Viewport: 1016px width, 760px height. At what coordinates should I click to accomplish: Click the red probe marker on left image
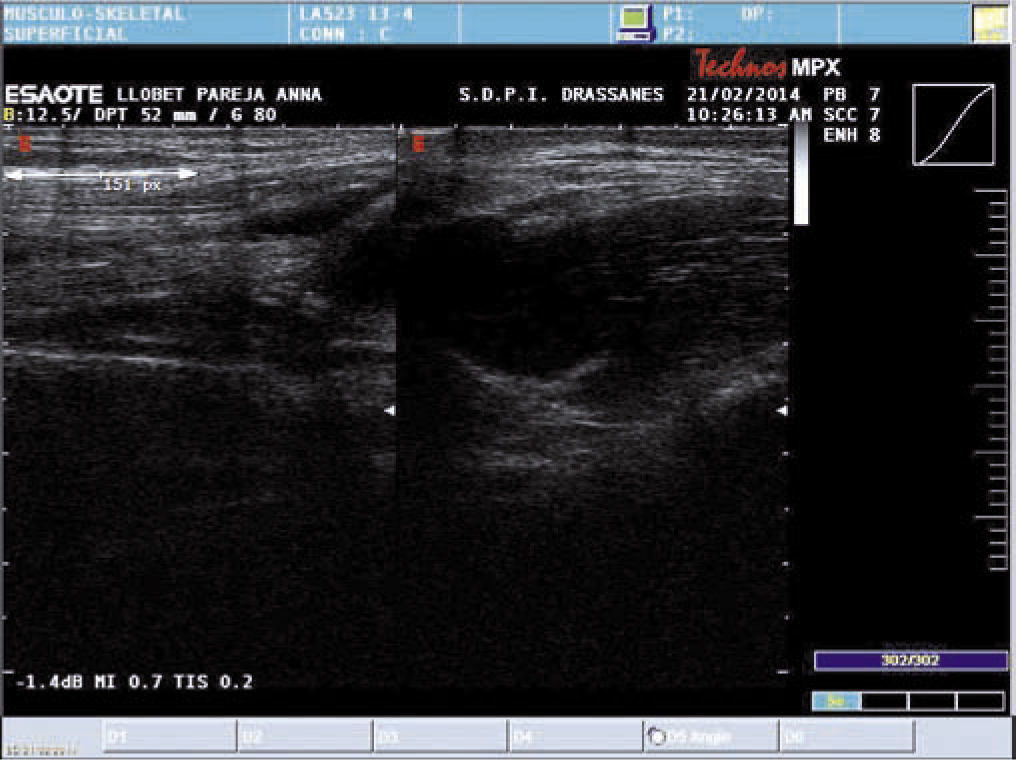pos(25,144)
